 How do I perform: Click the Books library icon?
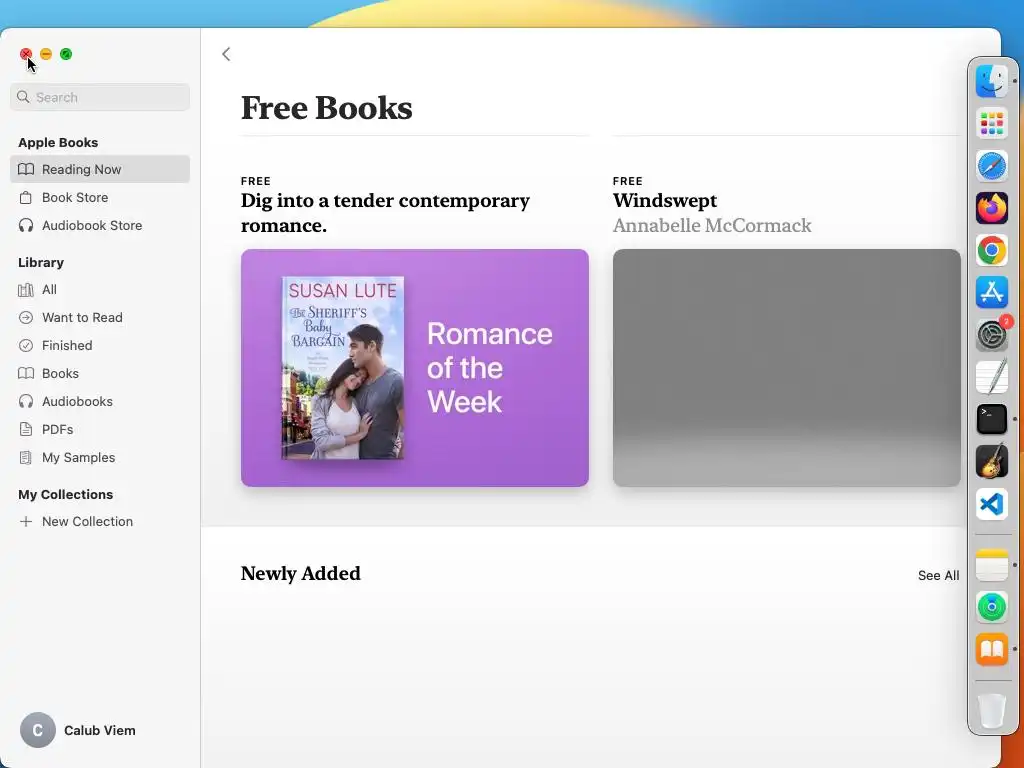26,374
